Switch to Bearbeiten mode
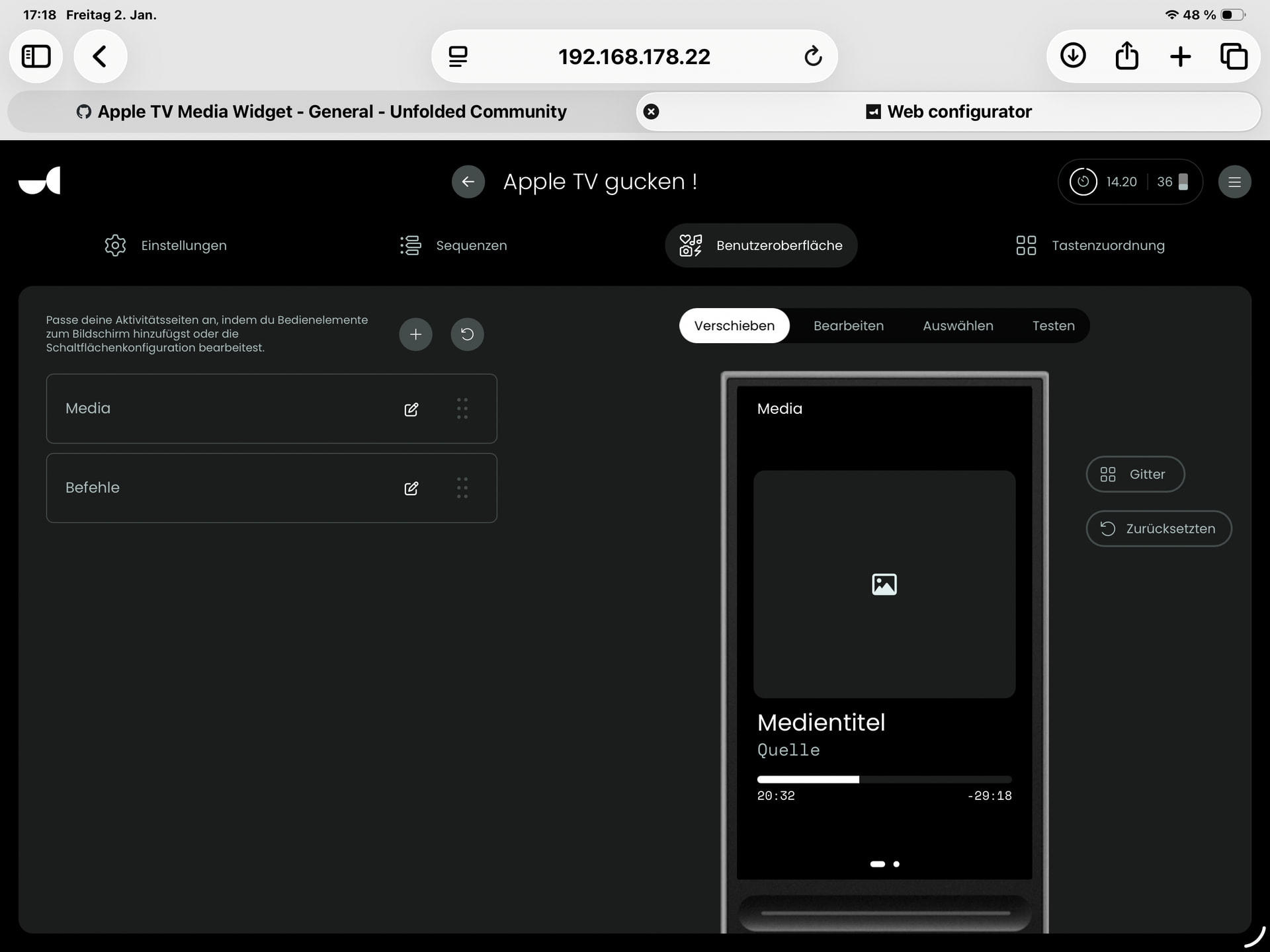The width and height of the screenshot is (1270, 952). (848, 326)
